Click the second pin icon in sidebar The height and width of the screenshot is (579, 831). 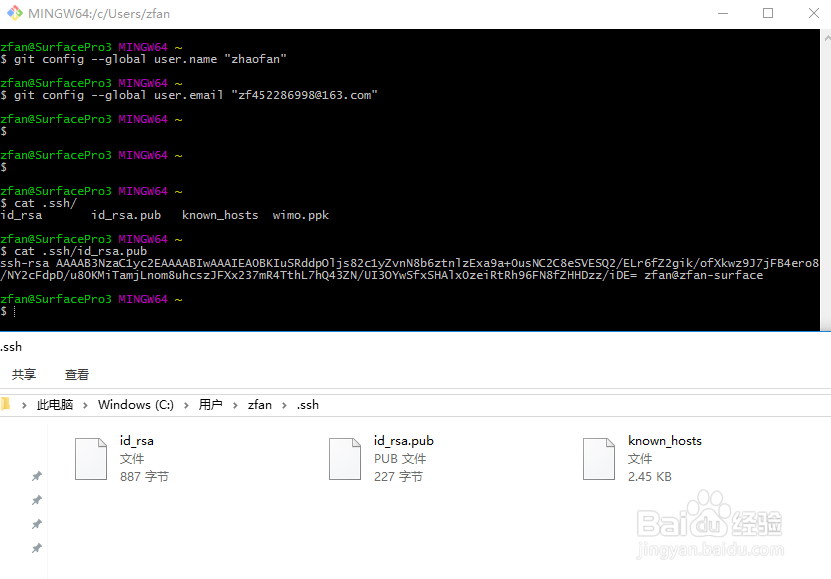click(x=37, y=500)
